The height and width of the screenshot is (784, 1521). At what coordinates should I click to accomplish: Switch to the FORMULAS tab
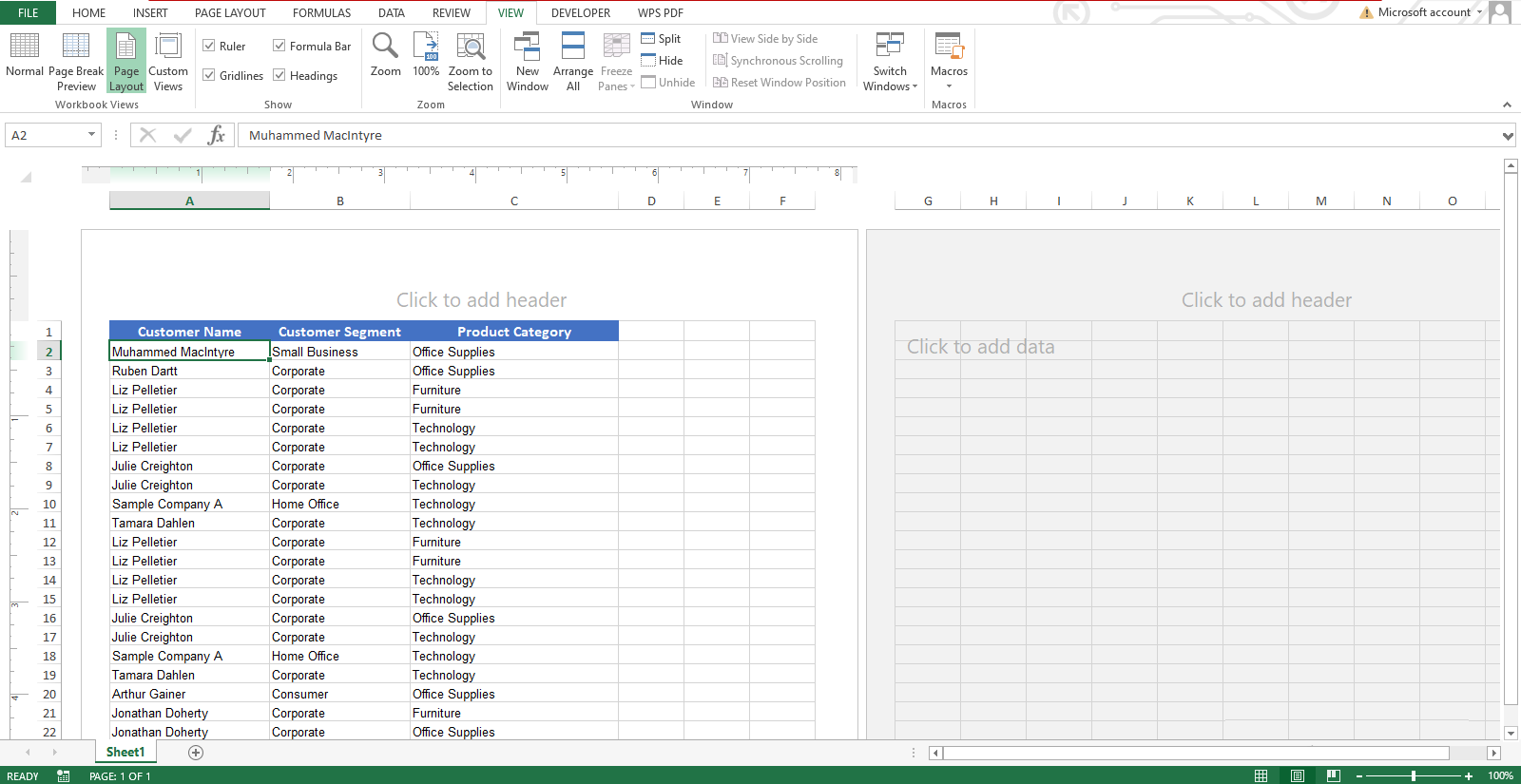(321, 12)
